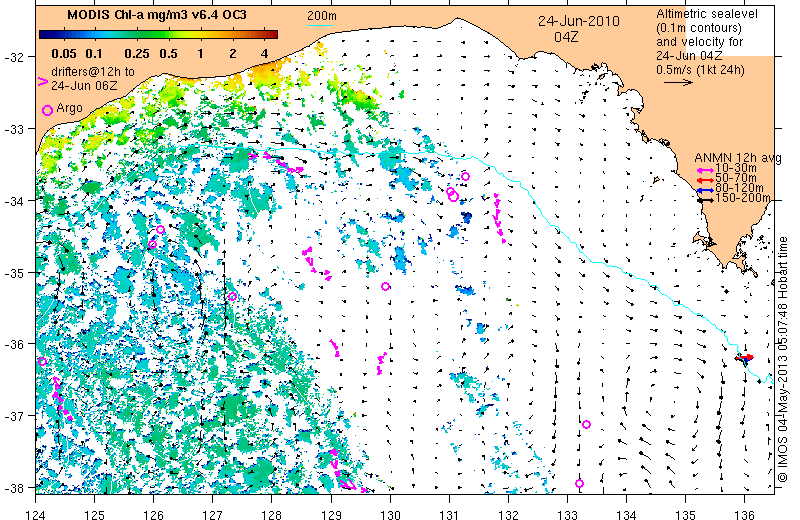Image resolution: width=800 pixels, height=520 pixels.
Task: Click the 124 longitude axis label
Action: pyautogui.click(x=35, y=514)
